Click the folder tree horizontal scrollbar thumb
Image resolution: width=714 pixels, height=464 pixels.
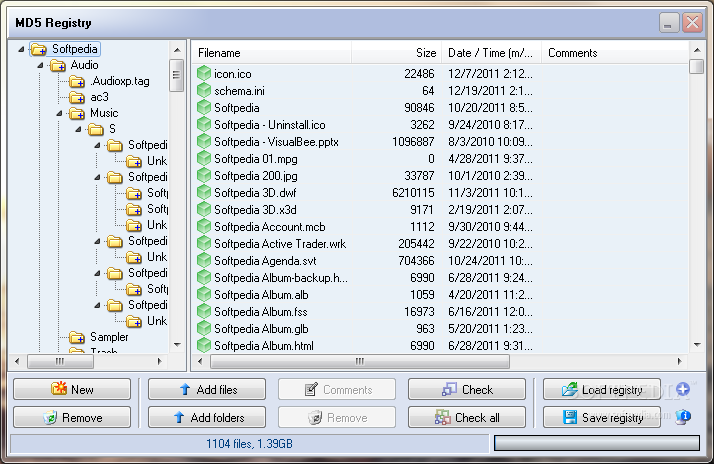point(60,362)
